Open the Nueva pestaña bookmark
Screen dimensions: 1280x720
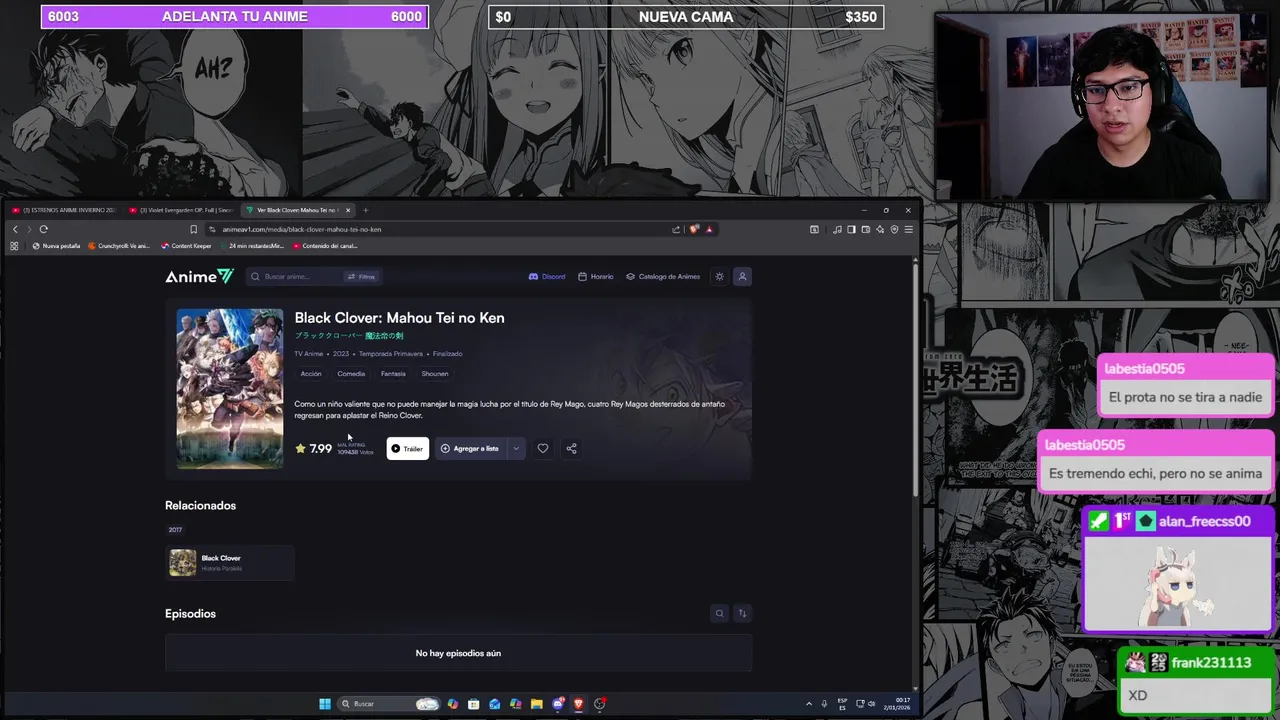click(x=56, y=246)
